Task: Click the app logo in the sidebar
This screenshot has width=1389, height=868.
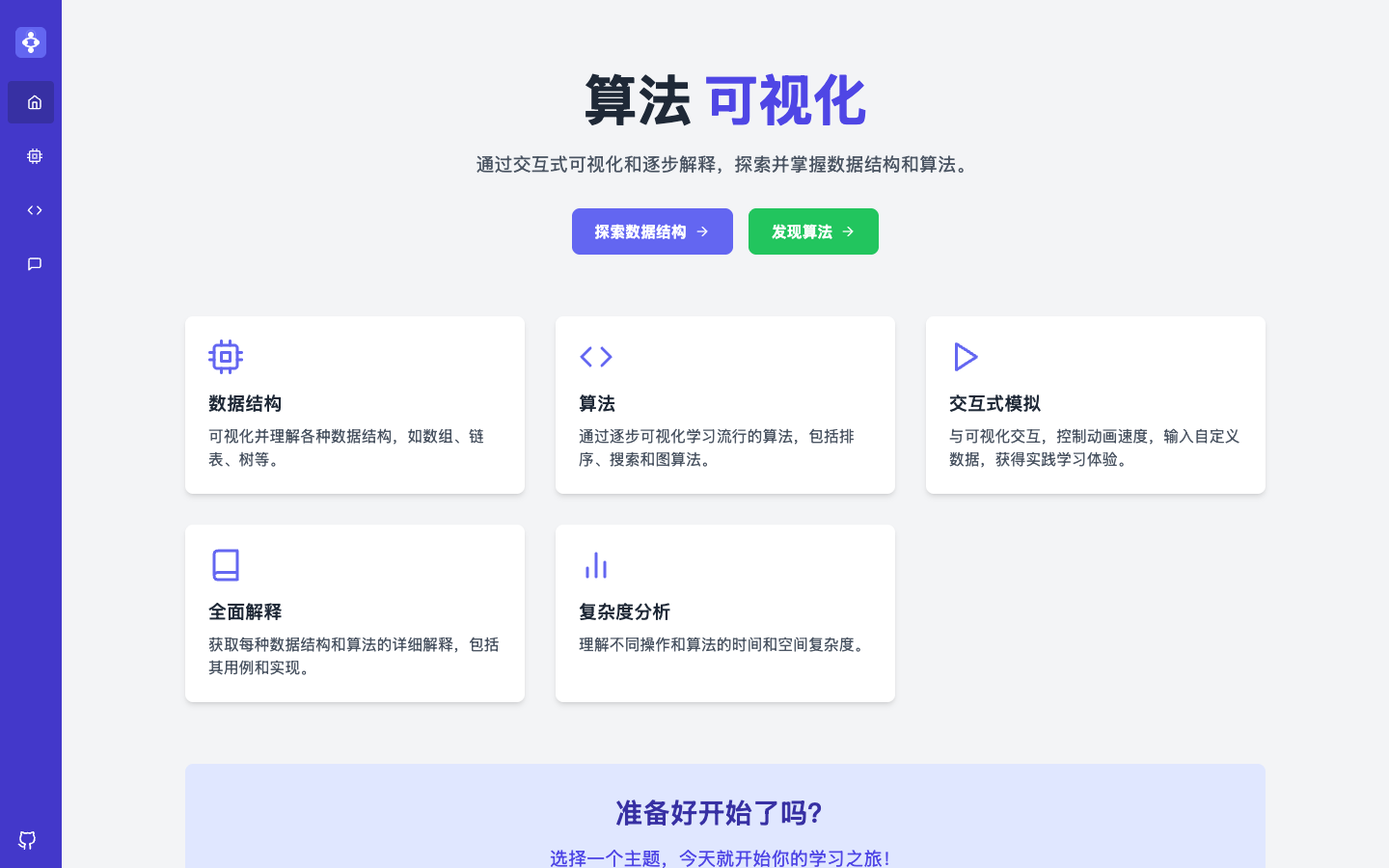Action: [31, 42]
